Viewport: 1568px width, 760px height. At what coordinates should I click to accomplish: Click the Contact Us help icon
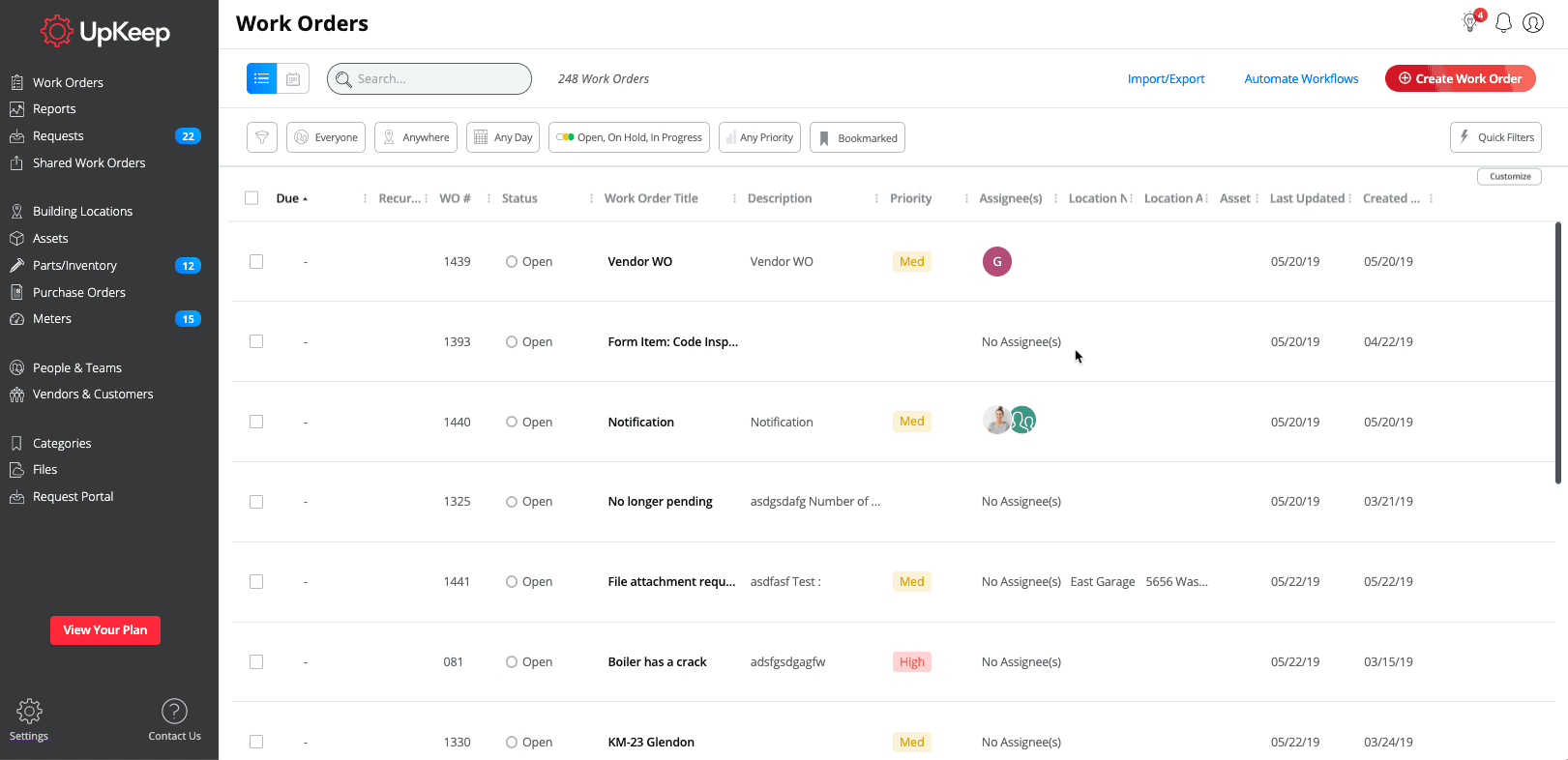pyautogui.click(x=174, y=712)
